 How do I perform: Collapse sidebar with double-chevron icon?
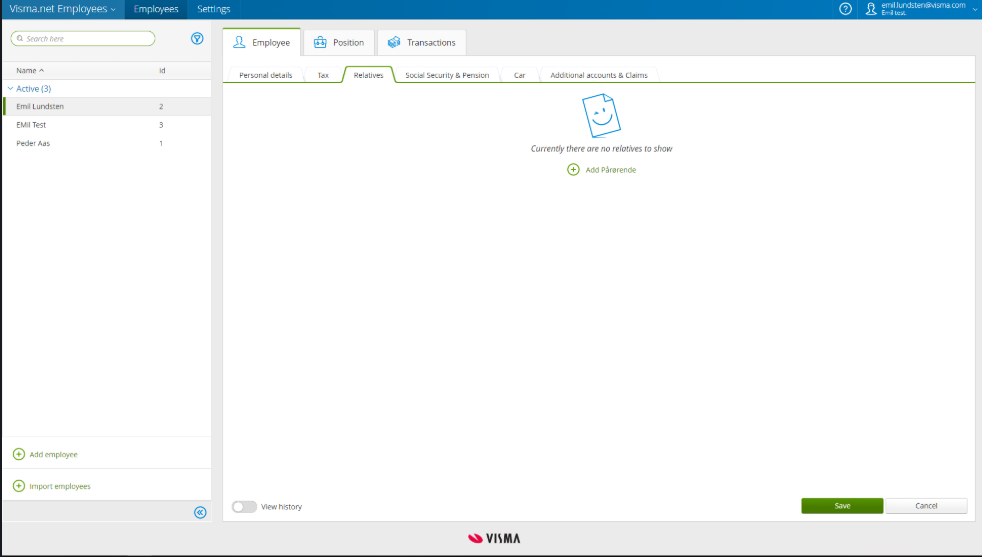(200, 513)
